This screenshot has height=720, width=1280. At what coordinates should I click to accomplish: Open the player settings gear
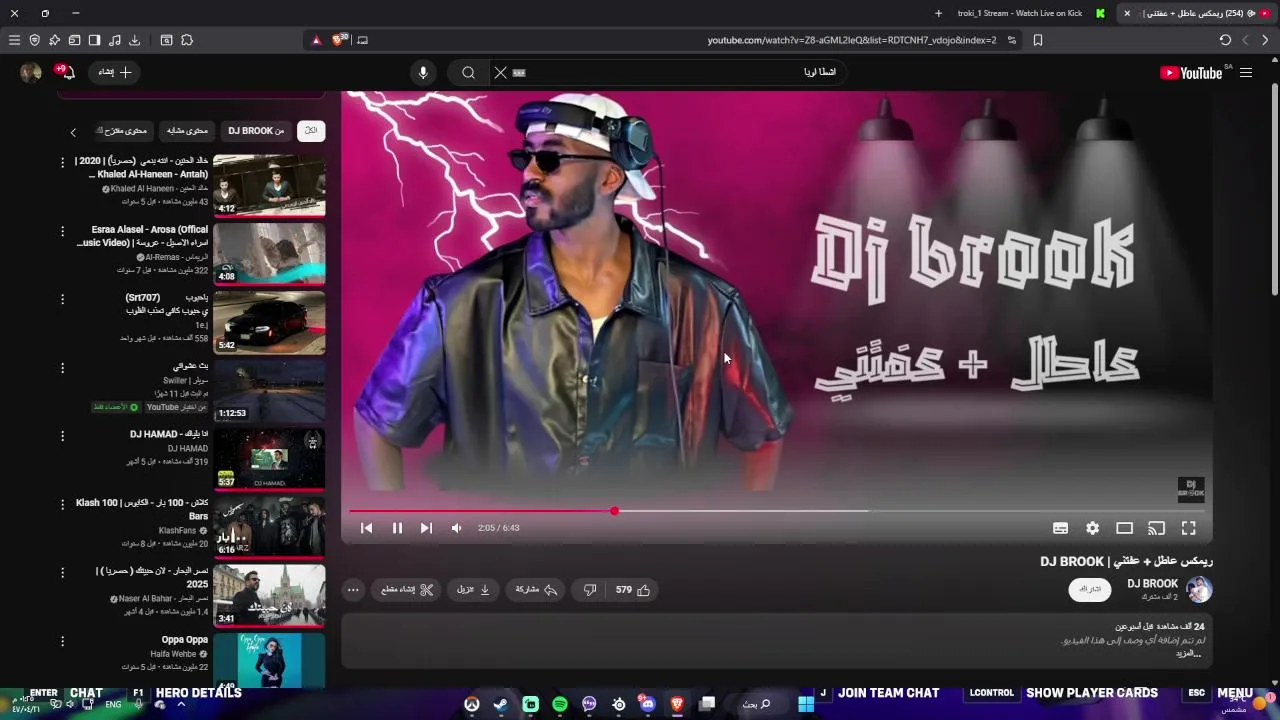pyautogui.click(x=1092, y=528)
